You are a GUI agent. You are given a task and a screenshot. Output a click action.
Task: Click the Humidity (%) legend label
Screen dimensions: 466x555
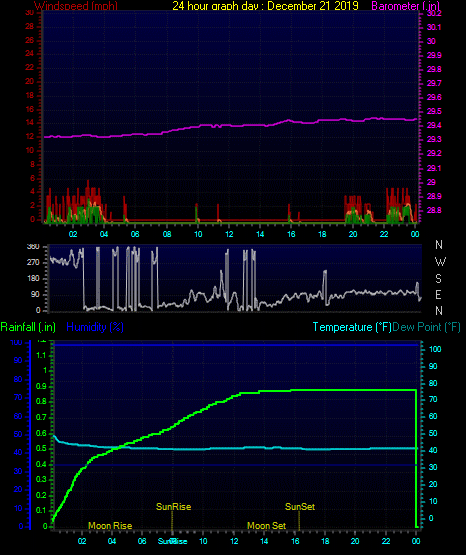coord(95,327)
